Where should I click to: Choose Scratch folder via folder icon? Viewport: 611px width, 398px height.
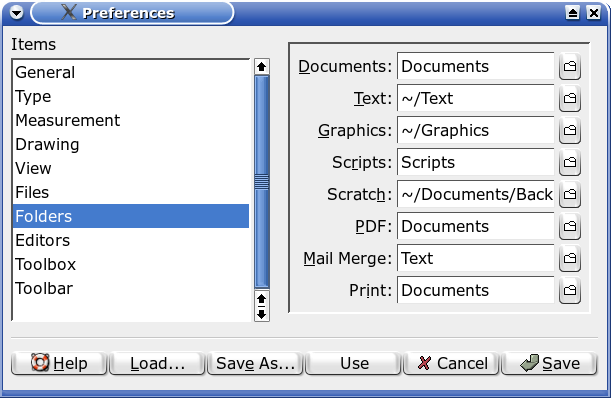[570, 194]
